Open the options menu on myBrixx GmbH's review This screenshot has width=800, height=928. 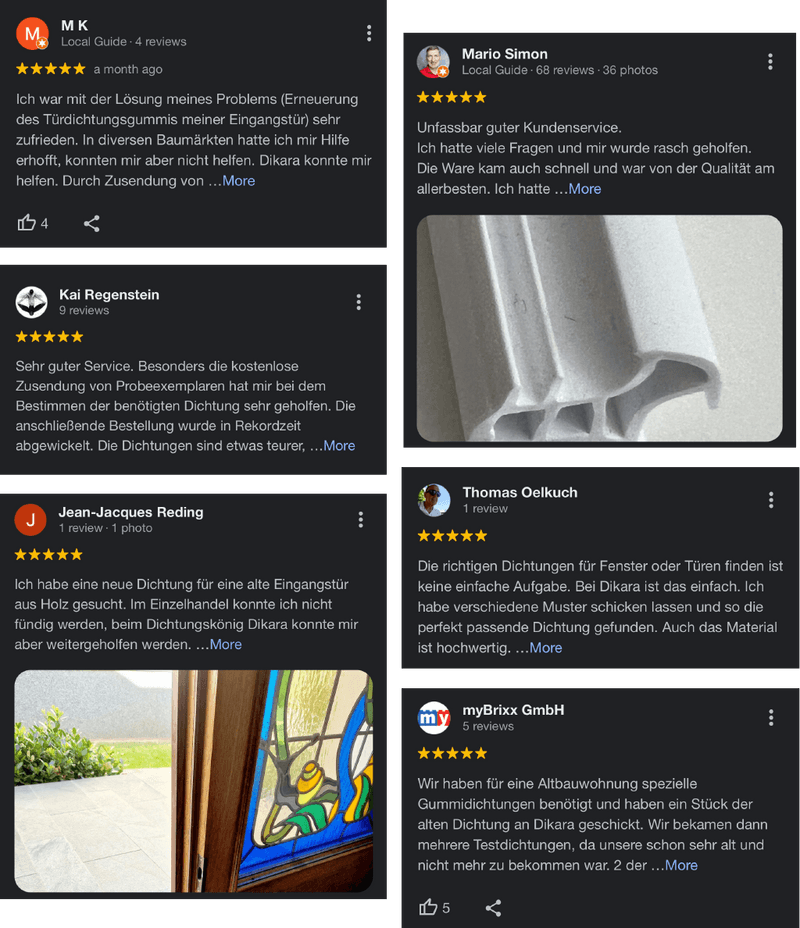(x=770, y=718)
